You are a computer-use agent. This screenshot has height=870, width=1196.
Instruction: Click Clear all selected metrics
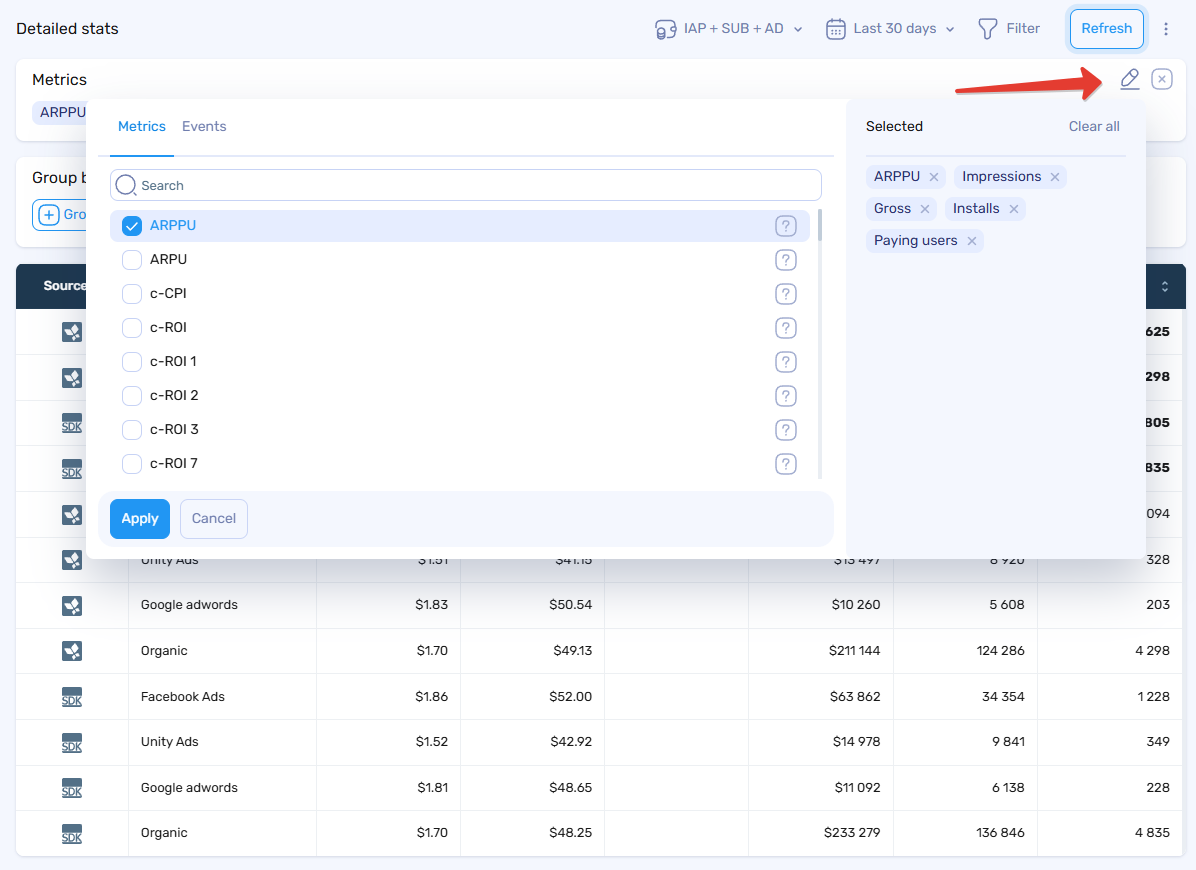click(1094, 126)
